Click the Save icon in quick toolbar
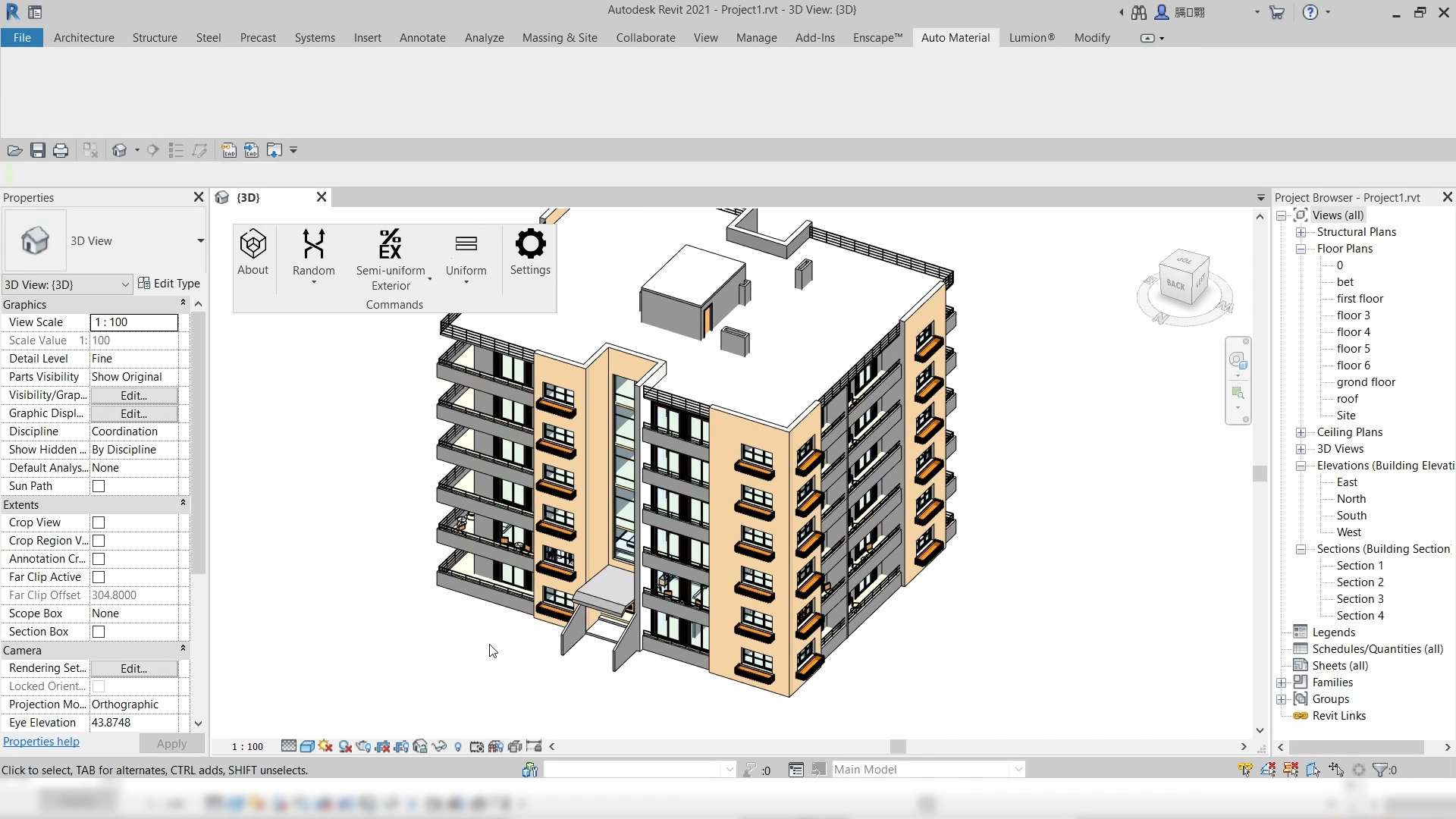This screenshot has width=1456, height=819. click(x=38, y=150)
